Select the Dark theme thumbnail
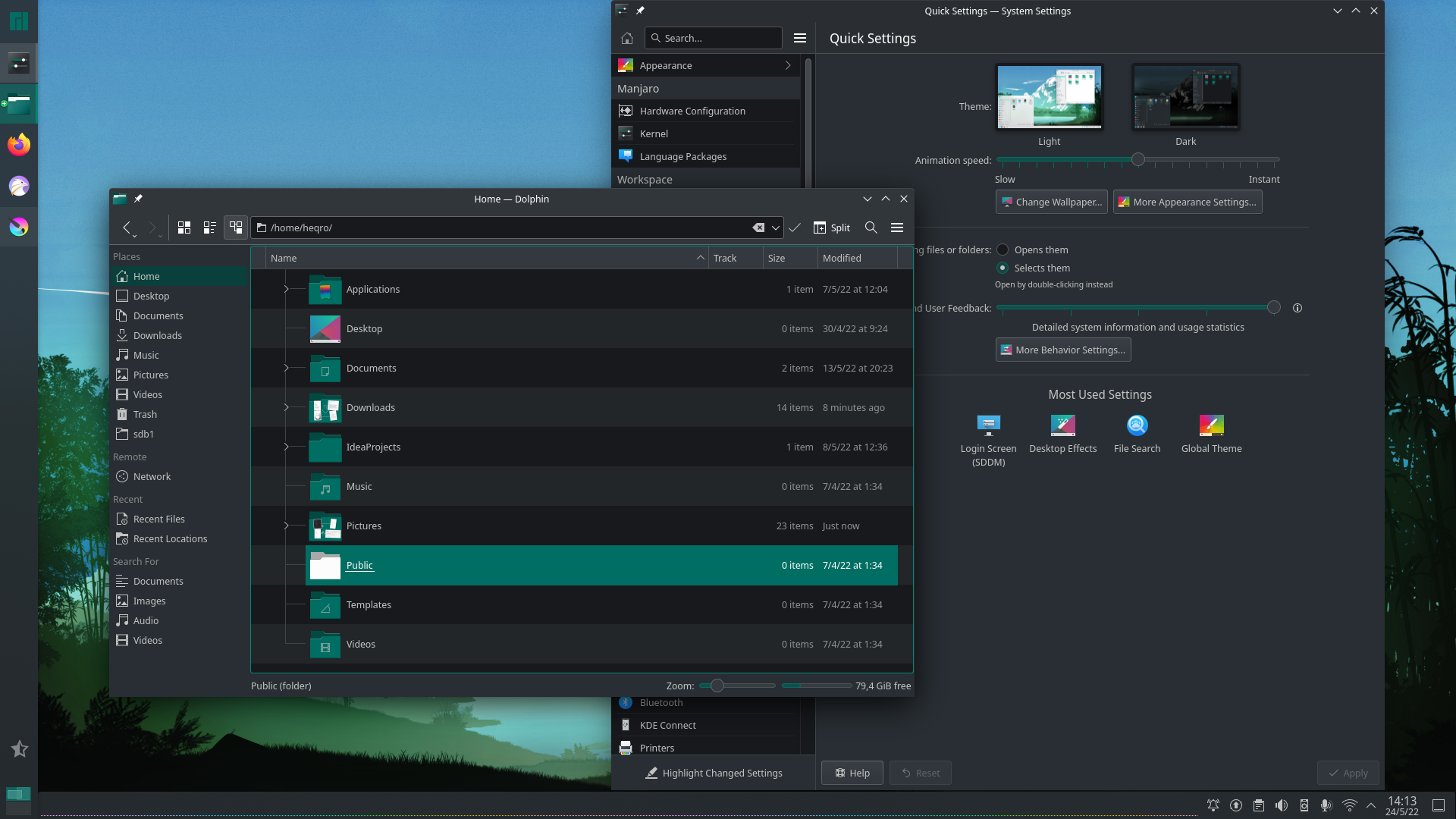 point(1186,97)
